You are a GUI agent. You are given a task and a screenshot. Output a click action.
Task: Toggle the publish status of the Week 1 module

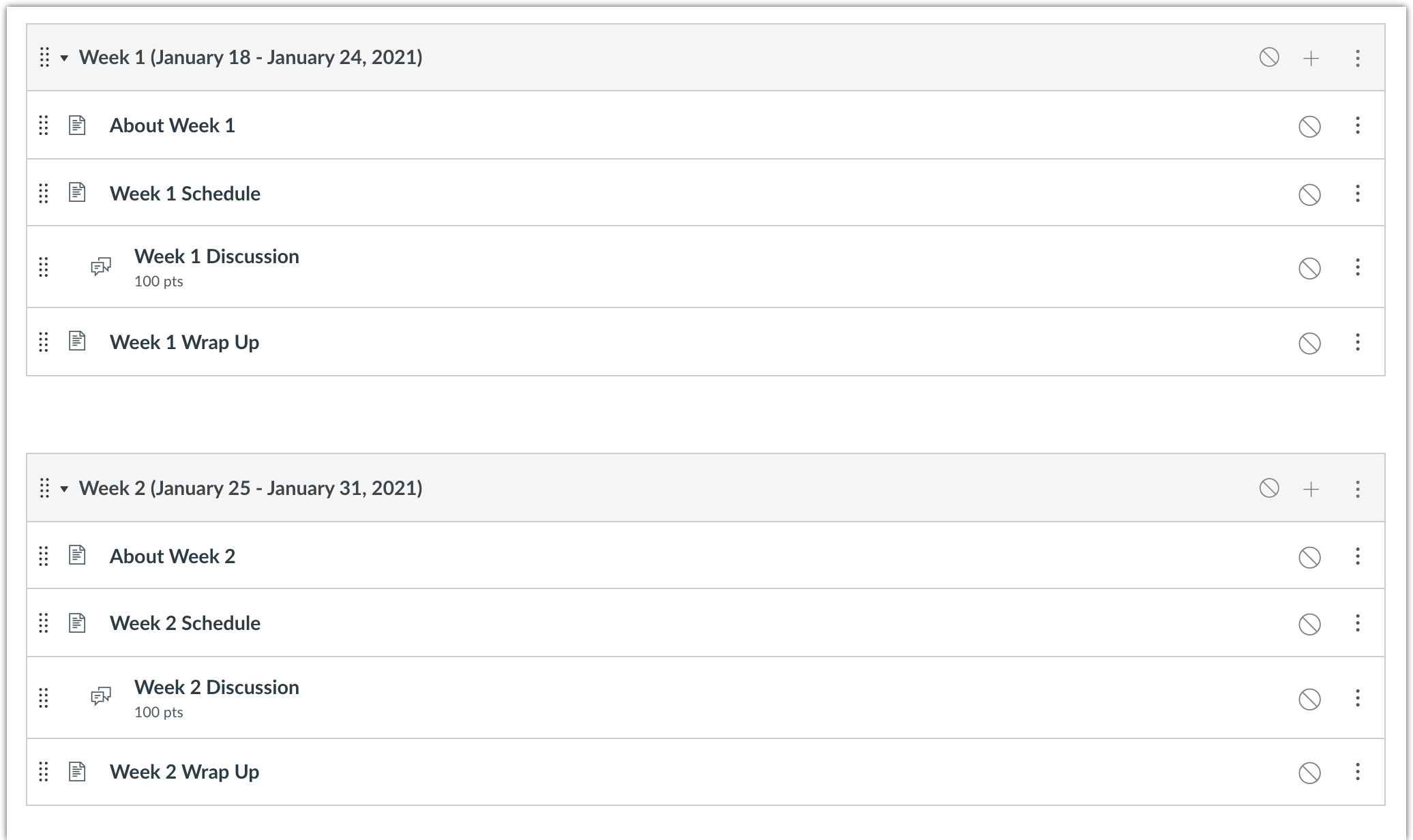click(x=1268, y=57)
